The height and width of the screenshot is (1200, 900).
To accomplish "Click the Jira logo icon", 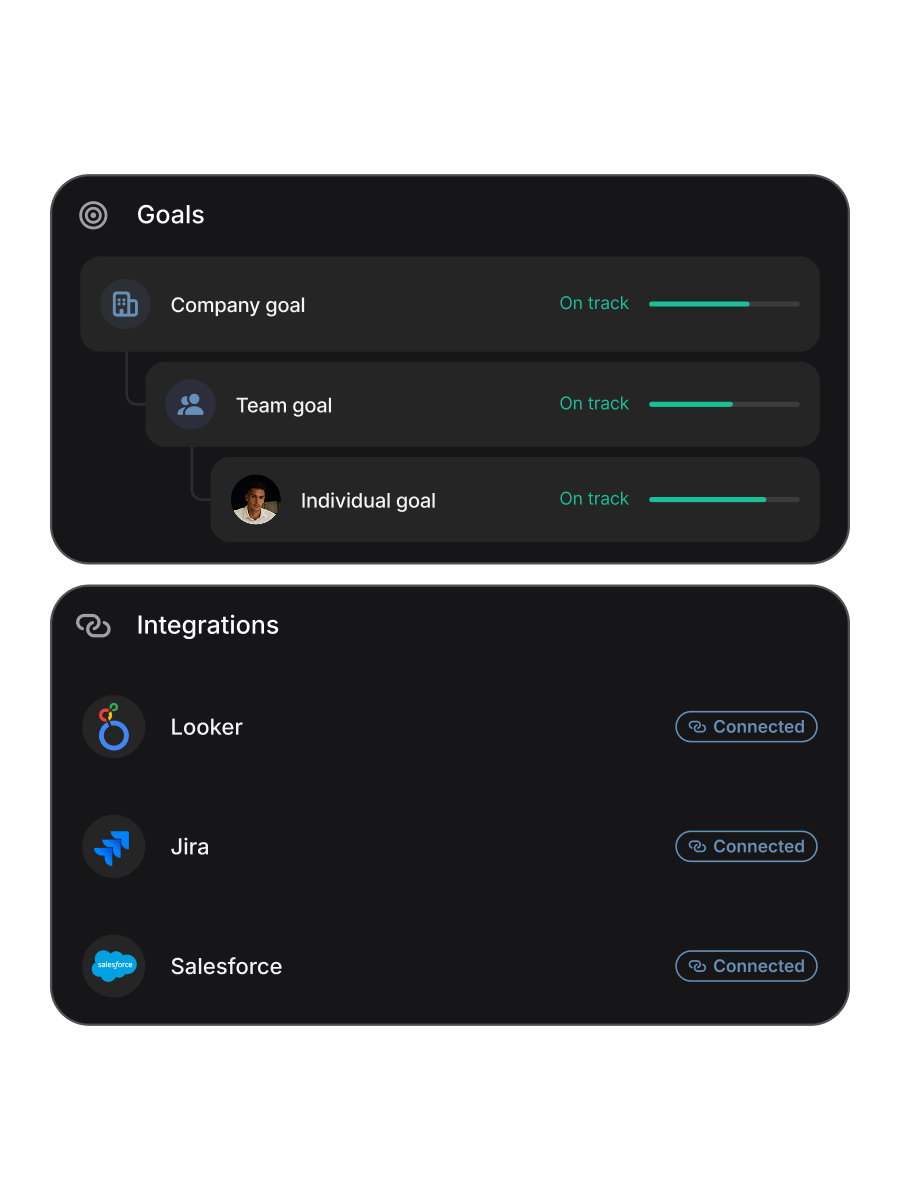I will (x=113, y=847).
